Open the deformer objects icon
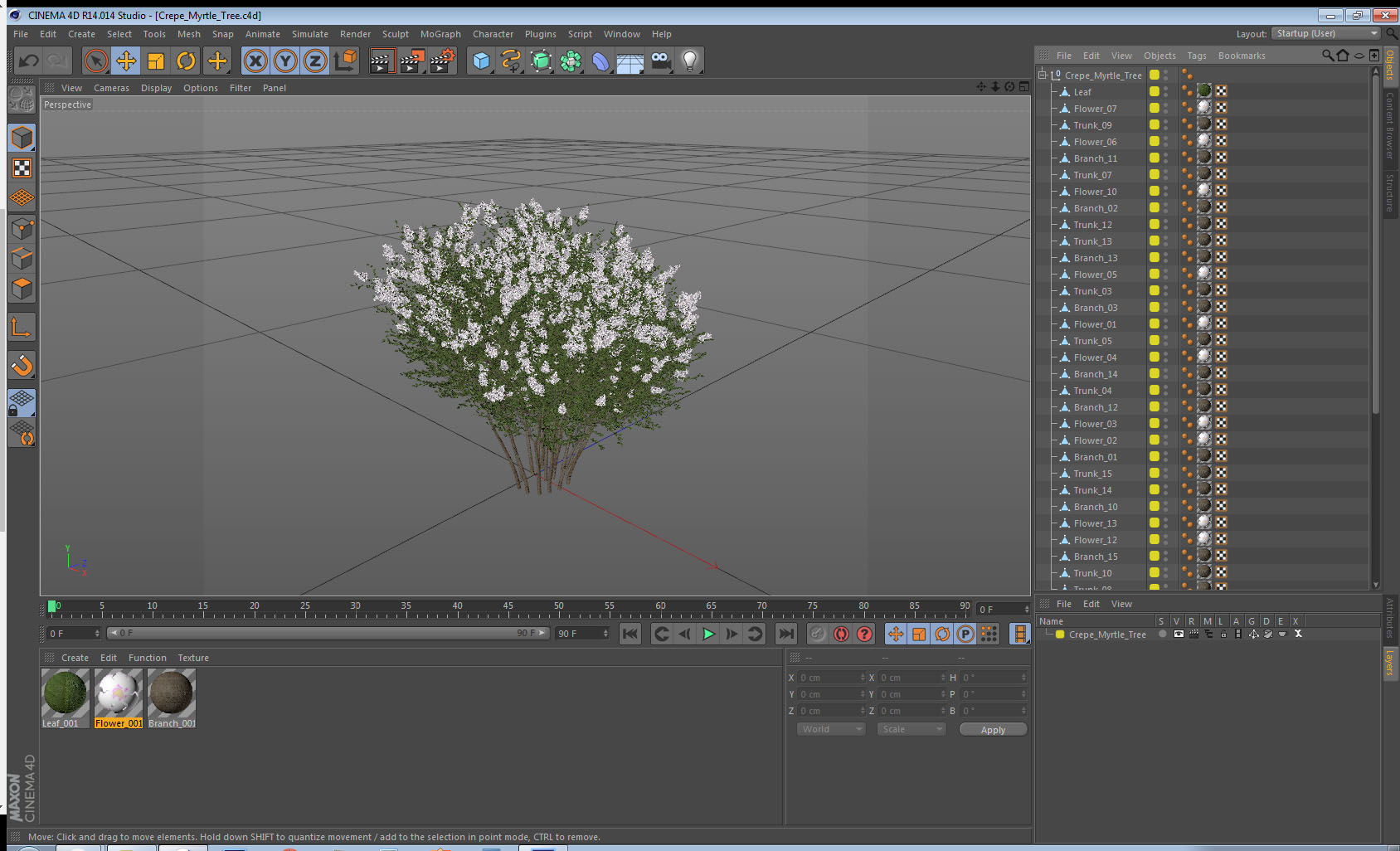The width and height of the screenshot is (1400, 851). point(600,61)
